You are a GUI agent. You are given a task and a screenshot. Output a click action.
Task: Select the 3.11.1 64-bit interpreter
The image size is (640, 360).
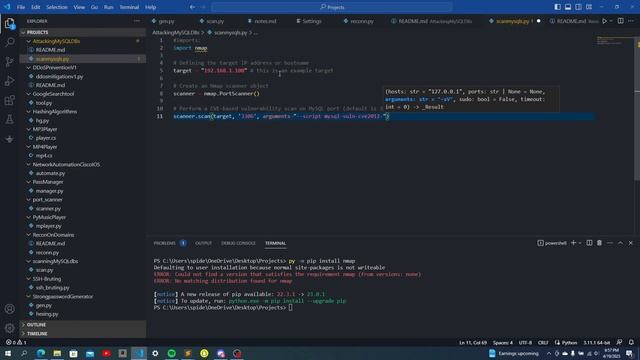(596, 342)
